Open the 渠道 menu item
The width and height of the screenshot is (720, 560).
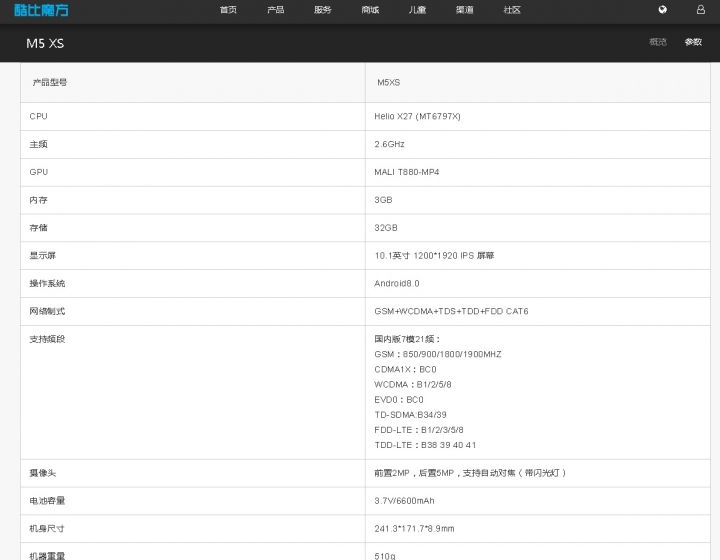click(465, 10)
